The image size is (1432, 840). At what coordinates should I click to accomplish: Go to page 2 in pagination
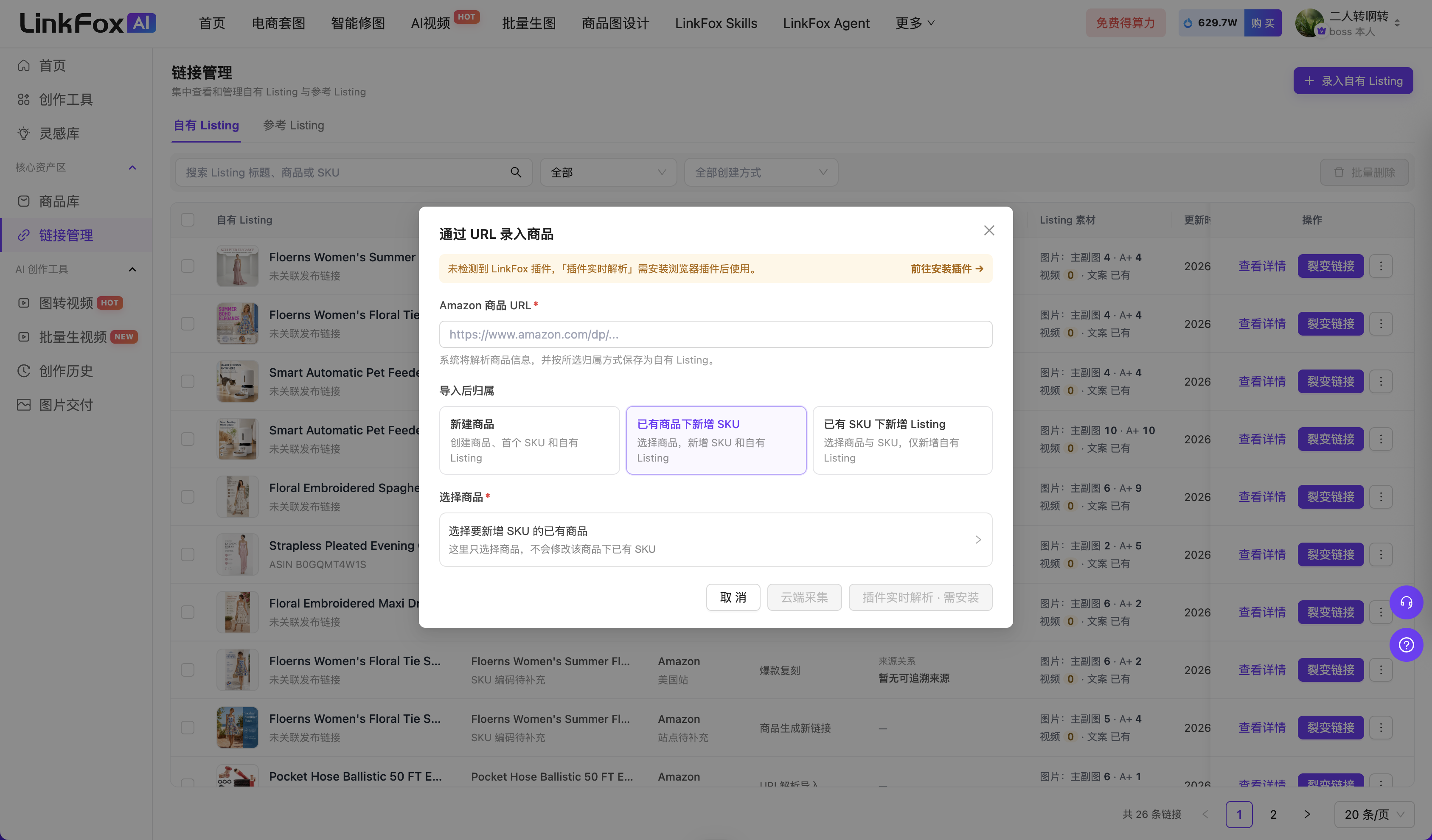[1273, 815]
